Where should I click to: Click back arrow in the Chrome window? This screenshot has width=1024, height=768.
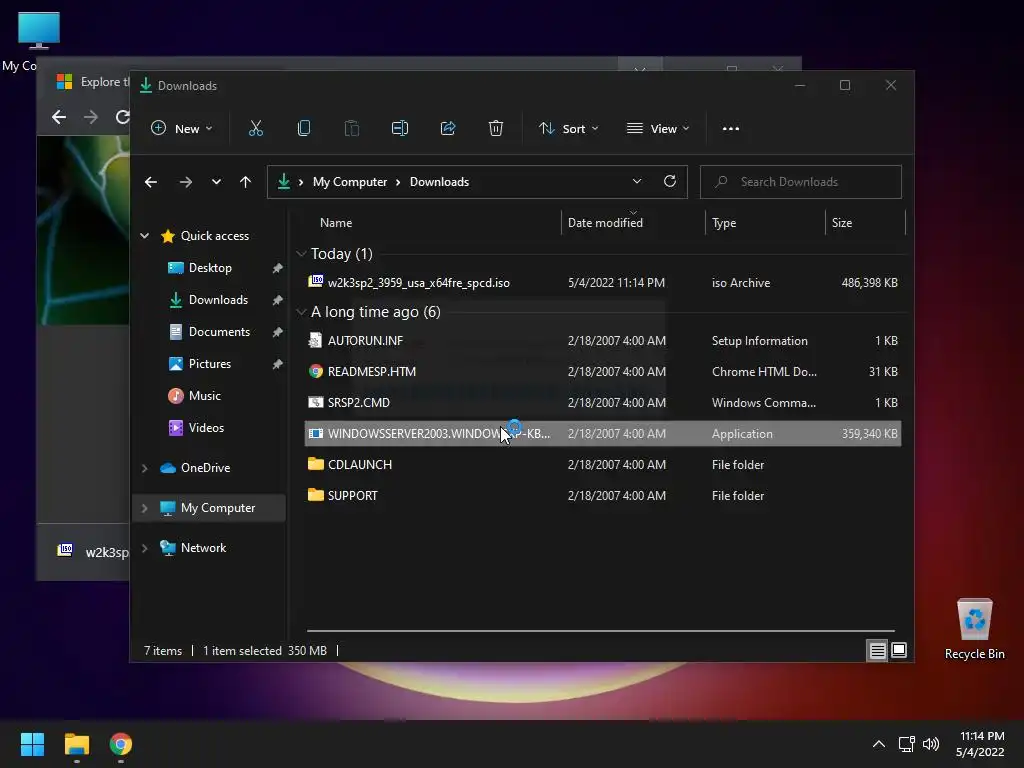[59, 117]
